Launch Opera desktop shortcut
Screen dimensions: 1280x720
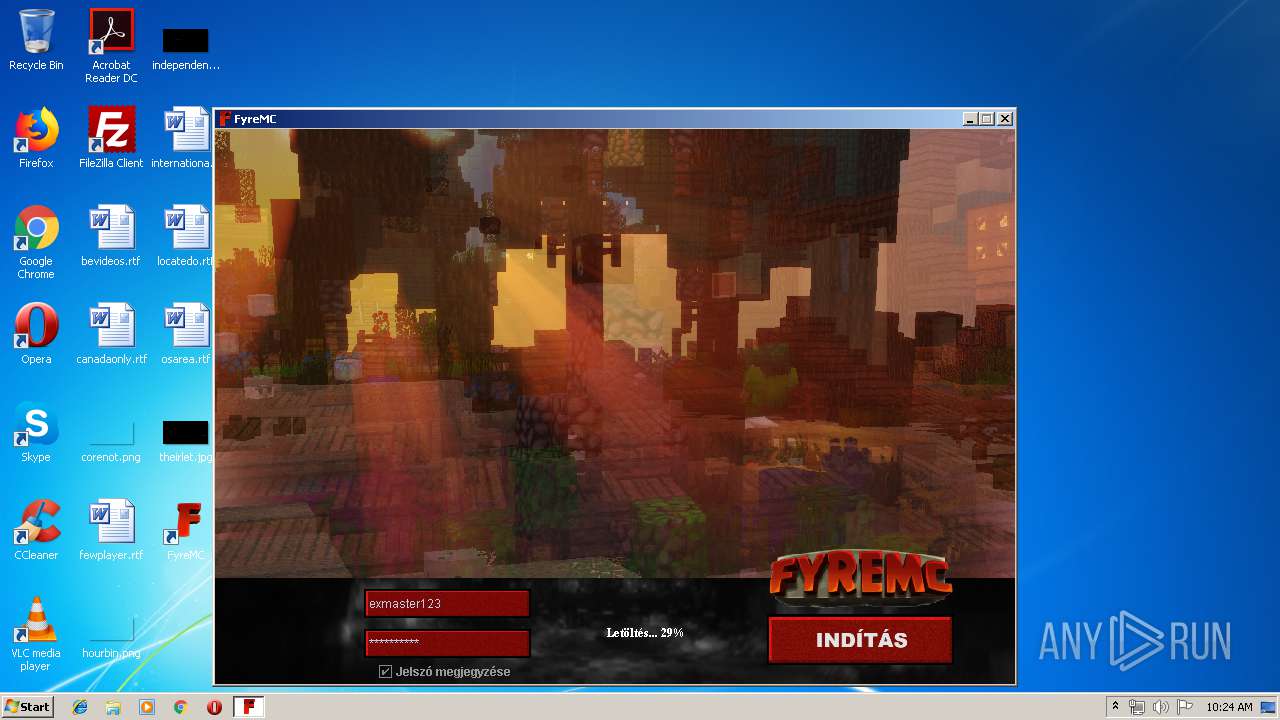(x=36, y=334)
